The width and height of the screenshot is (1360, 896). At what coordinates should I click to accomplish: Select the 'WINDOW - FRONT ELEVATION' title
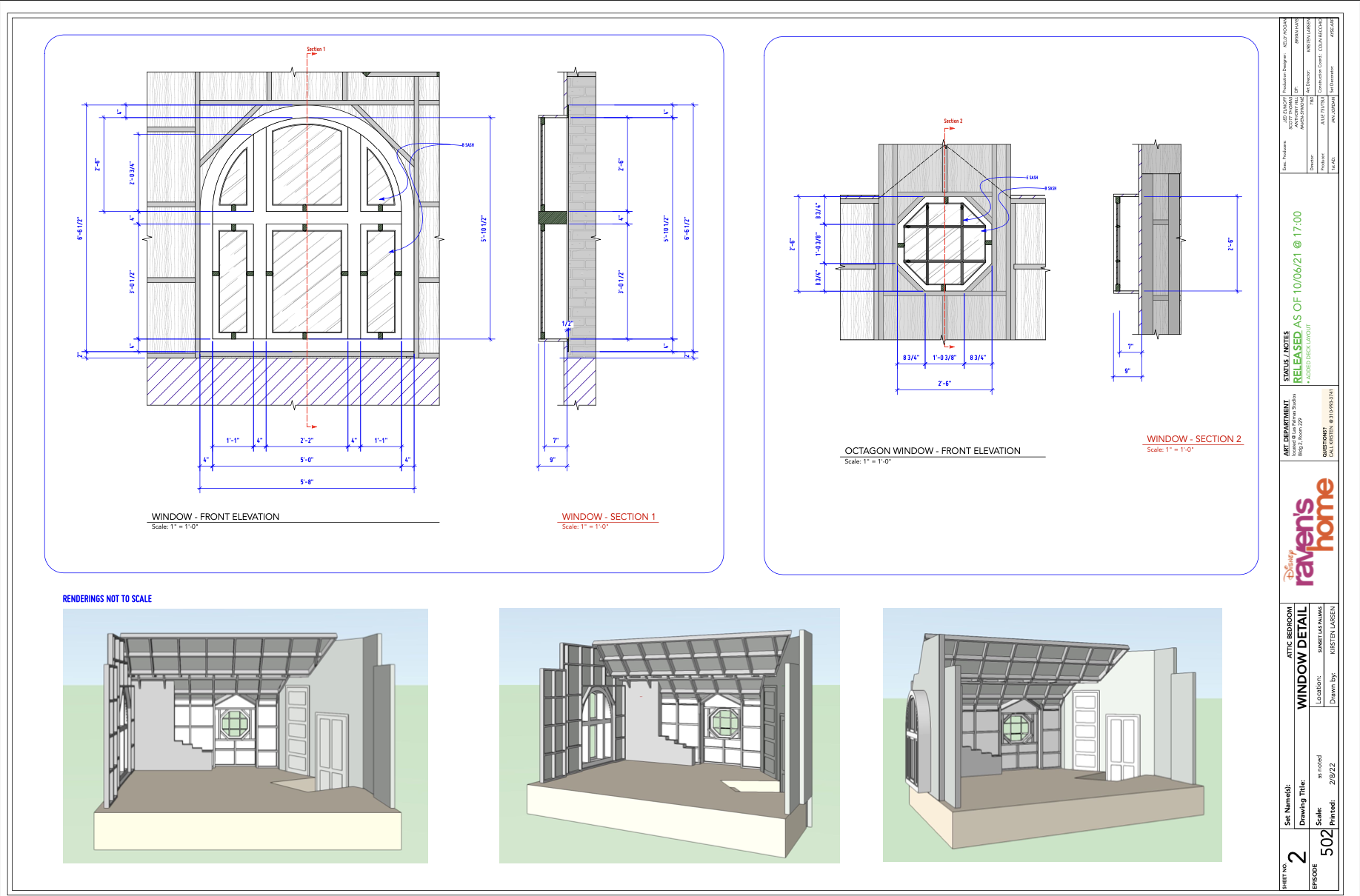tap(216, 517)
